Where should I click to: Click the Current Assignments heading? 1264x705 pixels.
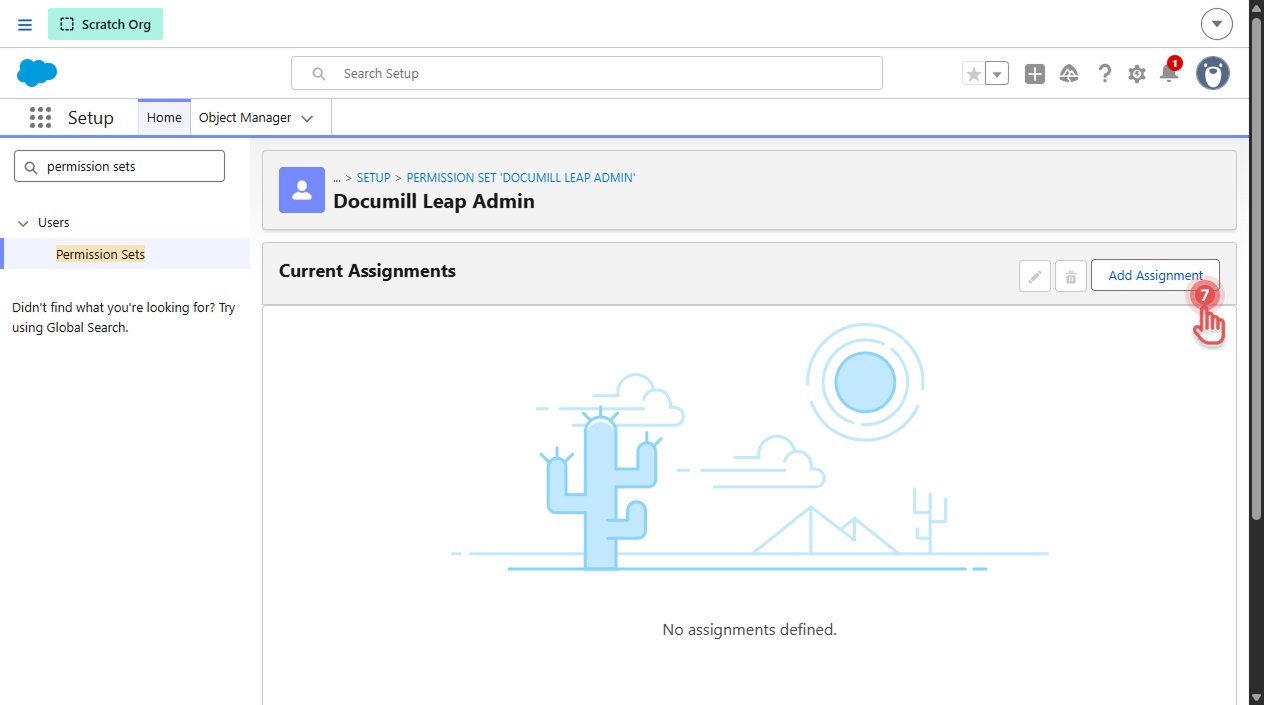(367, 271)
